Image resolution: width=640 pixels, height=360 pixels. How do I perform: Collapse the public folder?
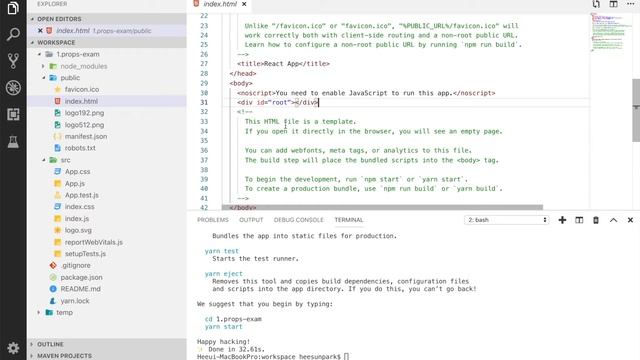(x=43, y=78)
